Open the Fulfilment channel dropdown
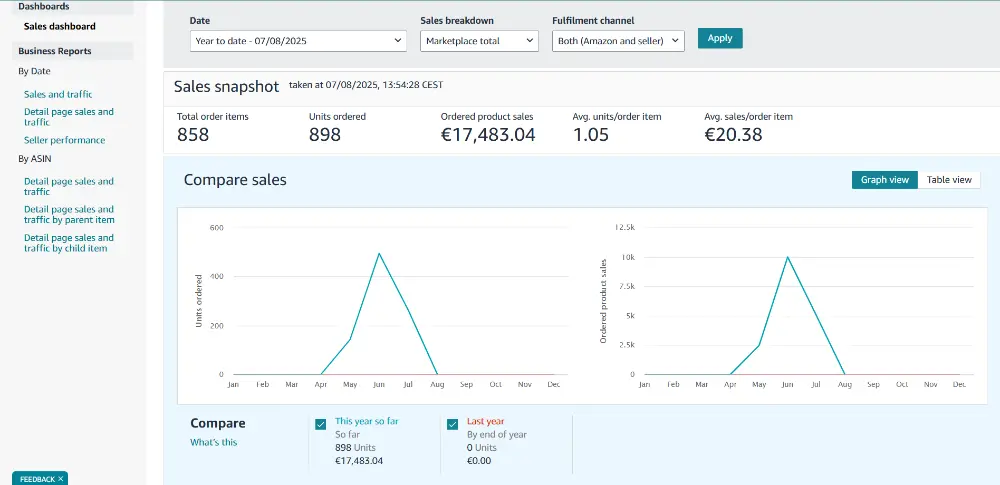 [x=618, y=41]
